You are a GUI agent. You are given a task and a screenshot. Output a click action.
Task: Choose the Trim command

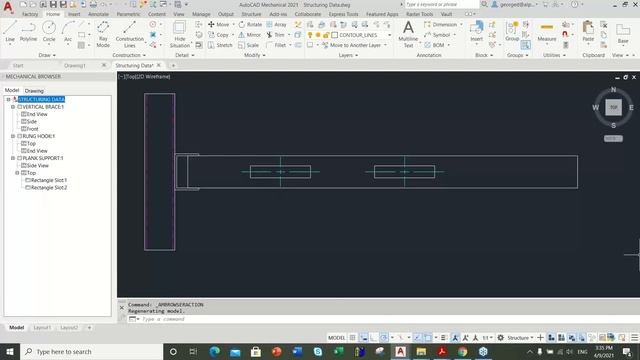coord(276,35)
